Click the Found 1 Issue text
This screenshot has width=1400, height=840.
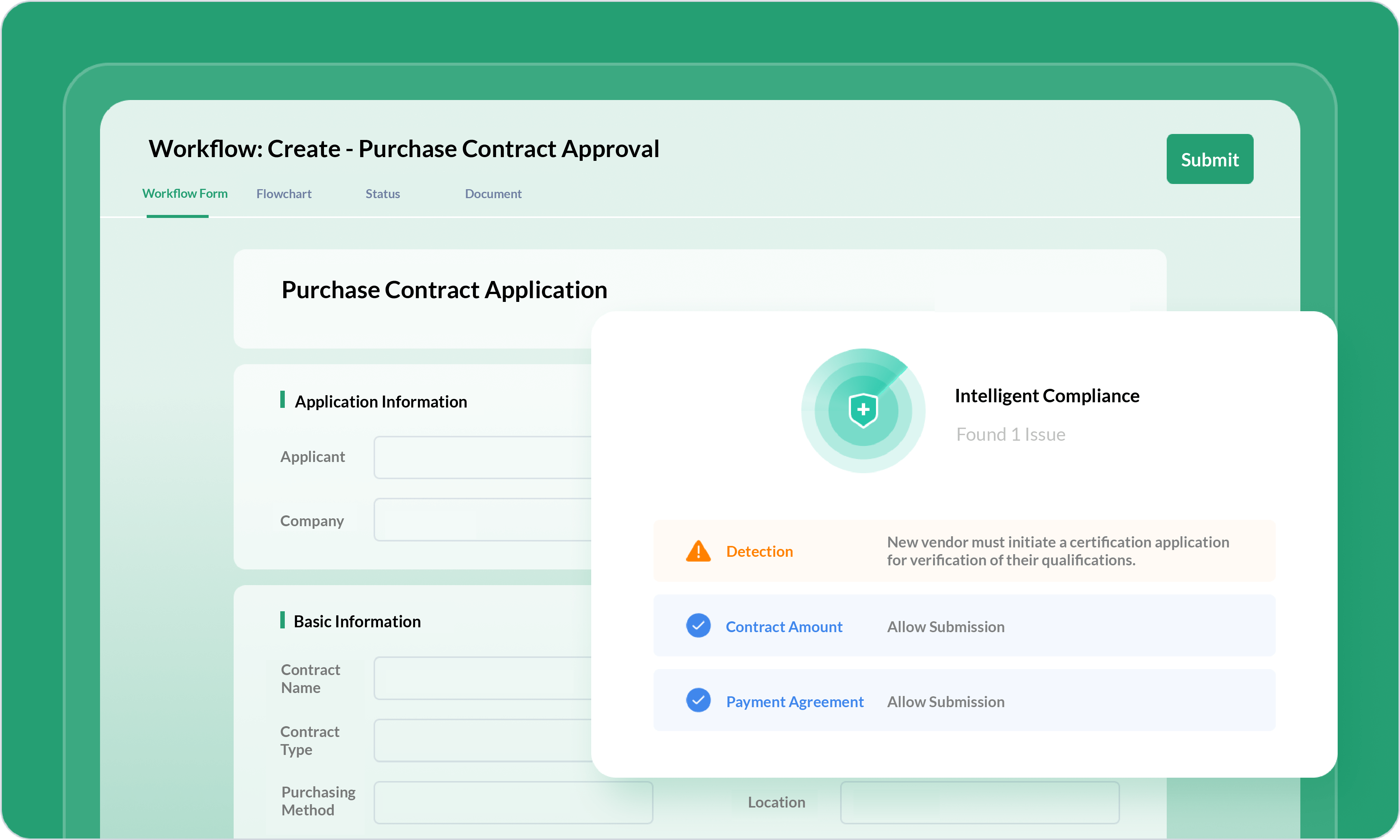pos(1010,434)
